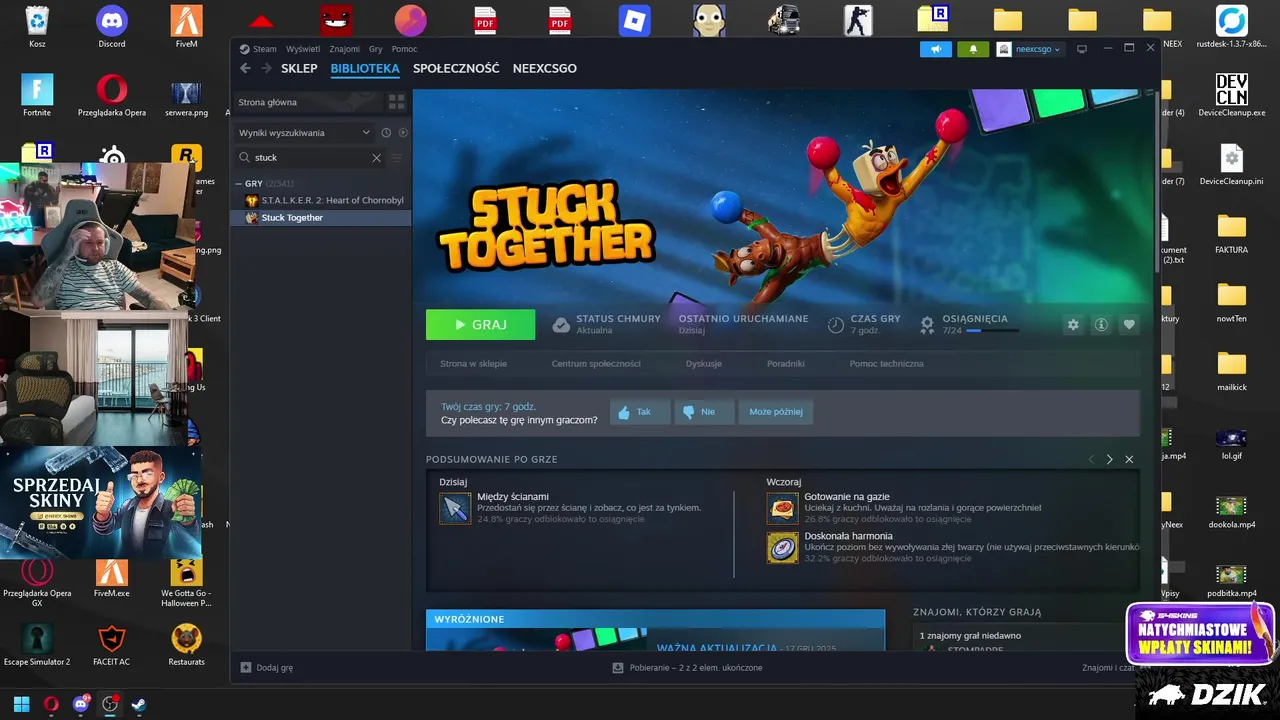Open the Steam announcements megaphone icon
This screenshot has width=1280, height=720.
[x=936, y=49]
